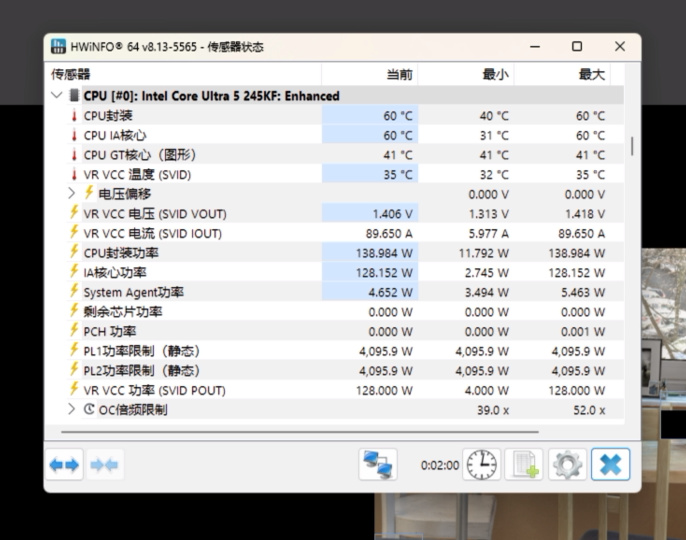Click the vertical scrollbar thumb of sensor list

632,146
